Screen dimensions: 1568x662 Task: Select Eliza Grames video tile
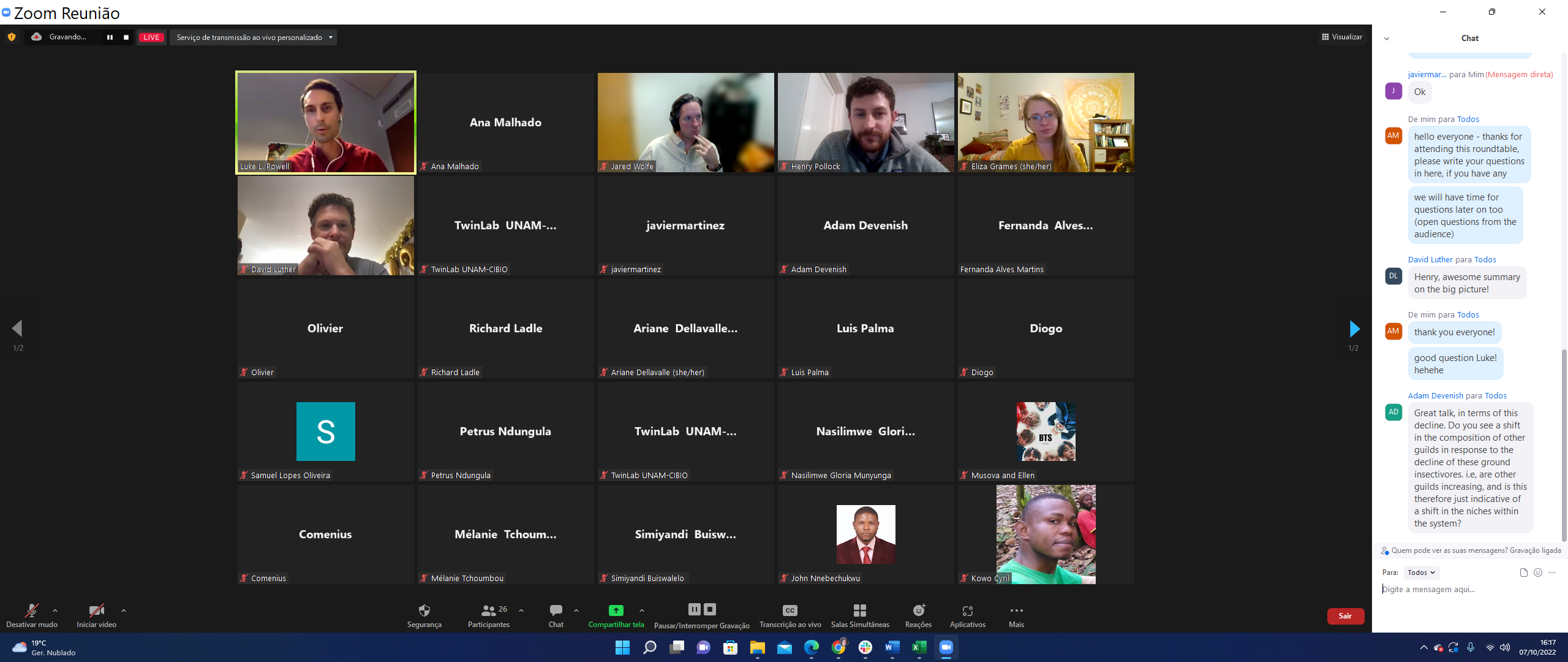1046,123
